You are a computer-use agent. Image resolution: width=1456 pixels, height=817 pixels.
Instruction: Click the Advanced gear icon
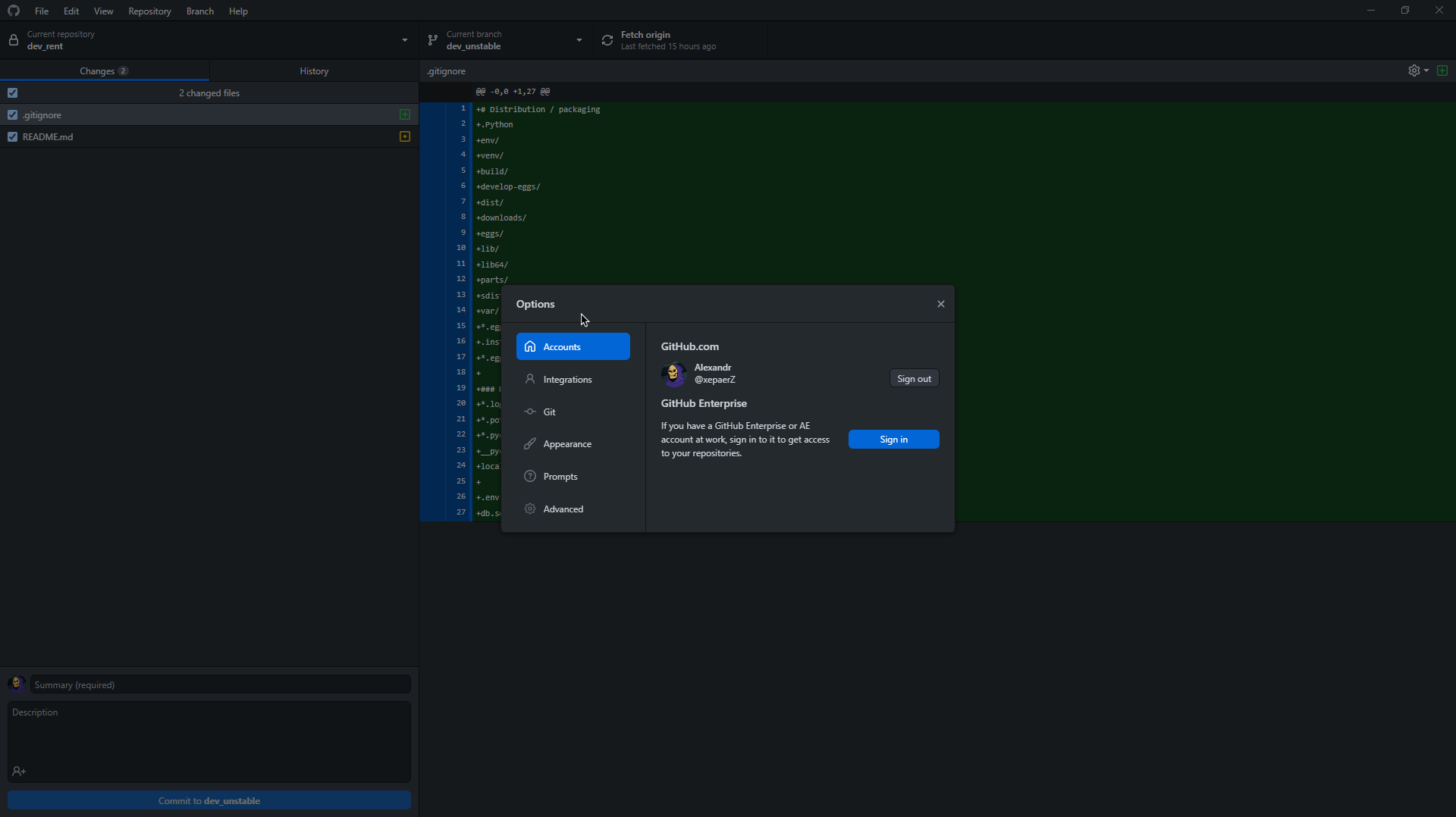tap(530, 509)
